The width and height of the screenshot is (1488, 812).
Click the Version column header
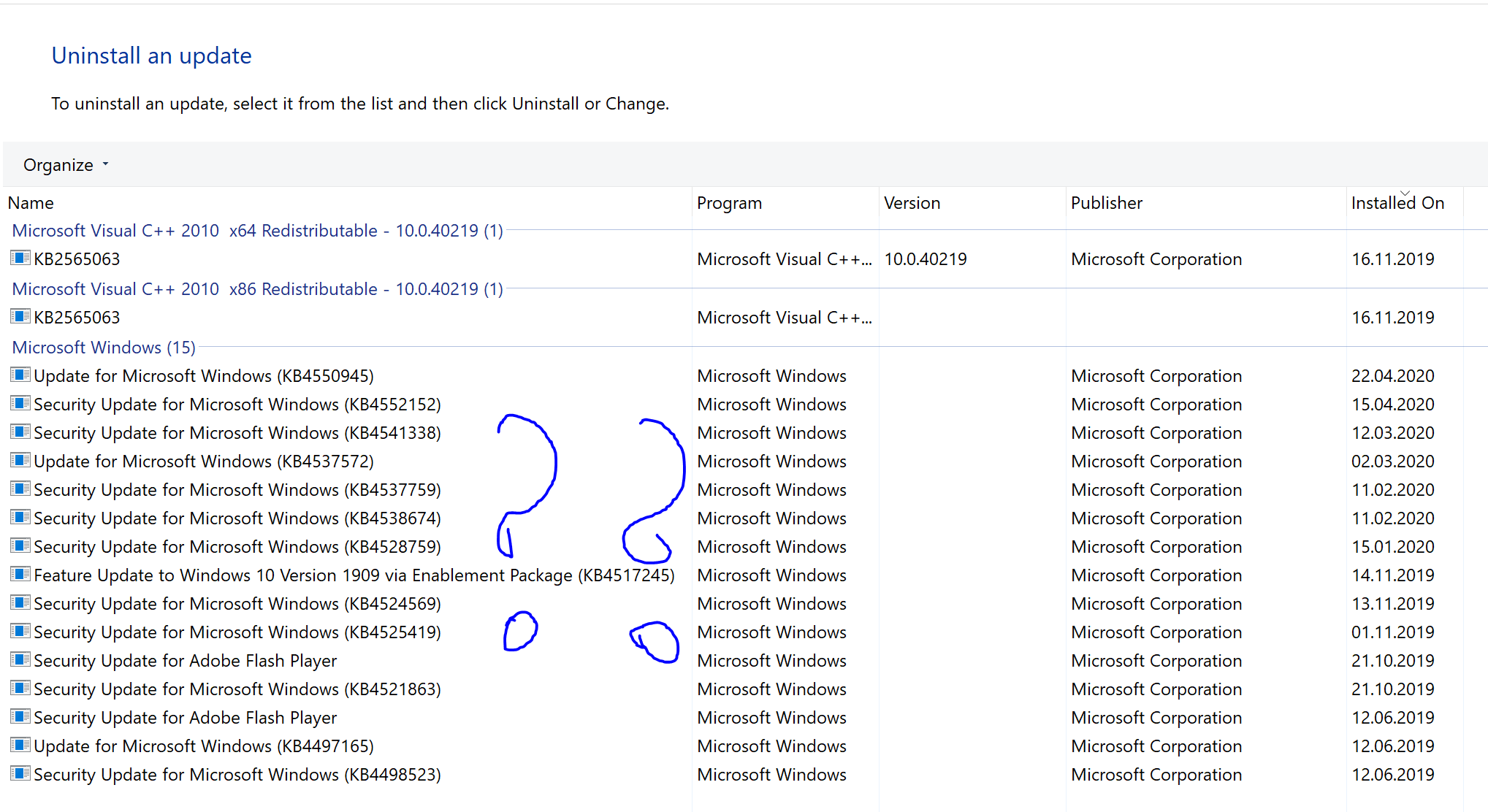[912, 203]
